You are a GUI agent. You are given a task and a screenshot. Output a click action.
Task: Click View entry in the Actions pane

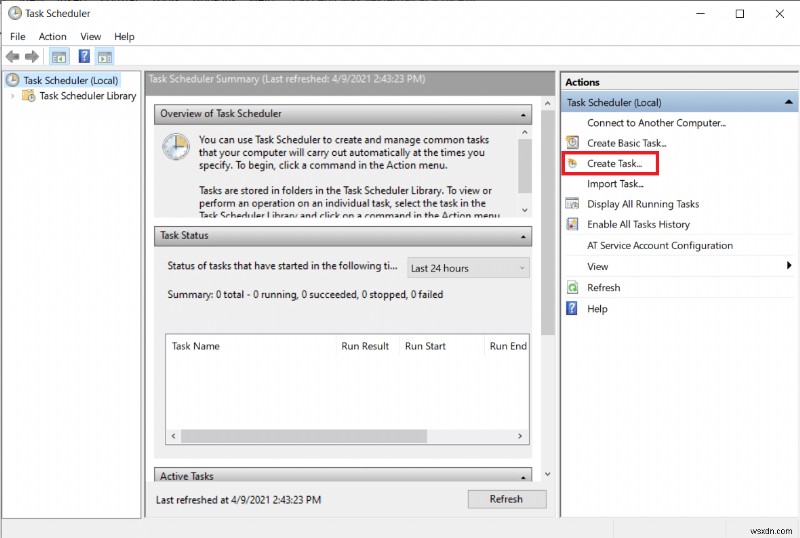click(597, 266)
